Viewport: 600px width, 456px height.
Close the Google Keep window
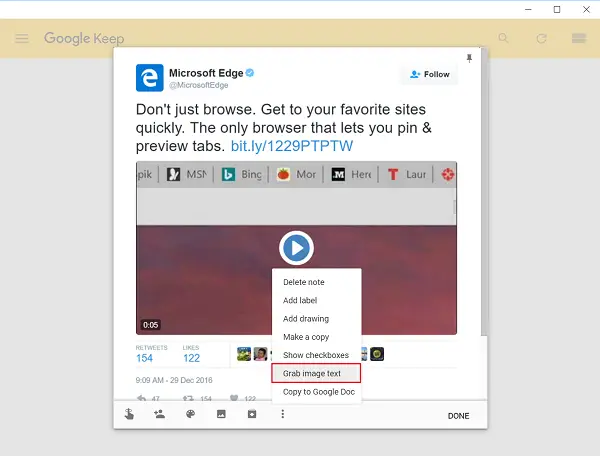tap(586, 10)
